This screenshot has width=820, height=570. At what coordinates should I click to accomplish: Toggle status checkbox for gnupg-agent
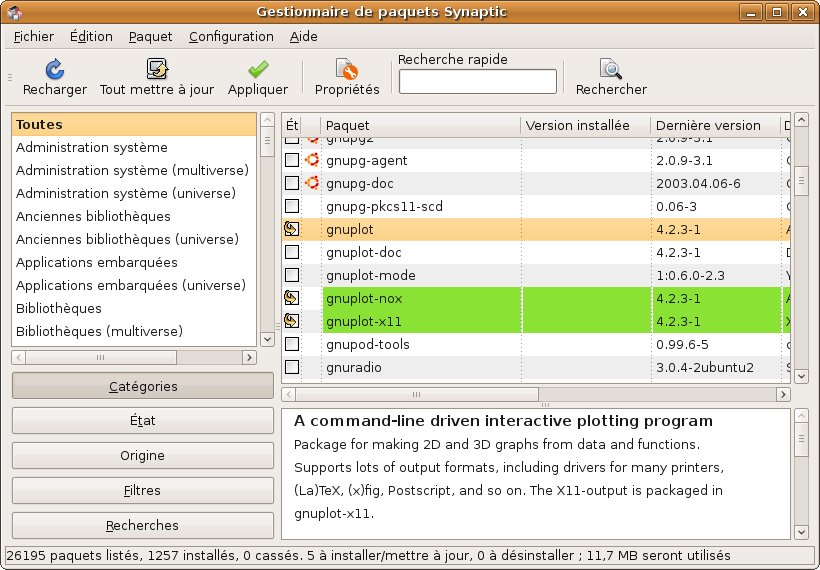coord(292,160)
